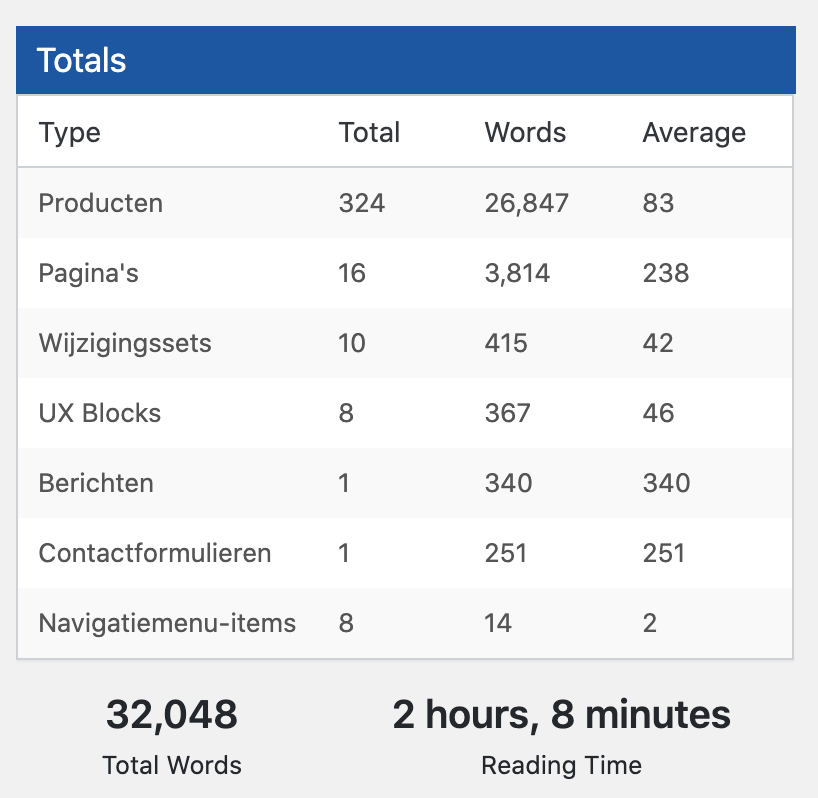The width and height of the screenshot is (818, 798).
Task: Select the Type column header
Action: tap(69, 132)
